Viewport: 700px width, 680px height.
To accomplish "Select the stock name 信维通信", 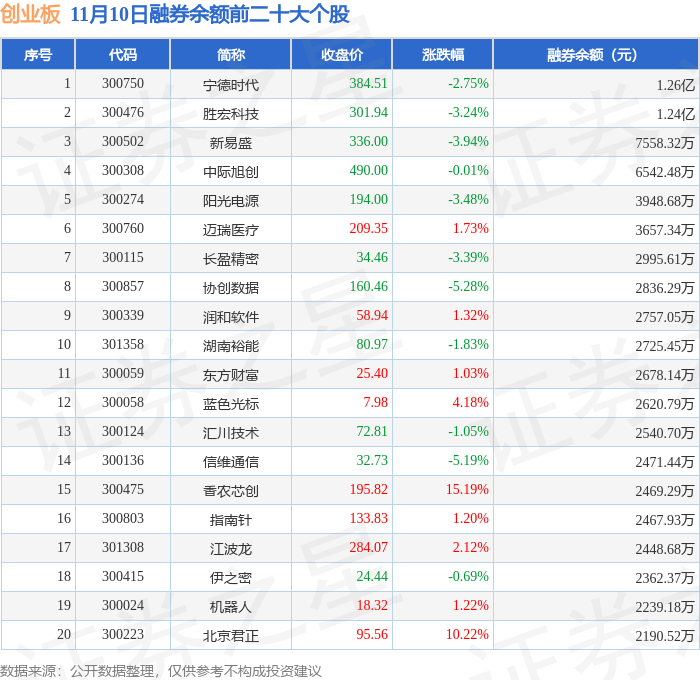I will (231, 462).
